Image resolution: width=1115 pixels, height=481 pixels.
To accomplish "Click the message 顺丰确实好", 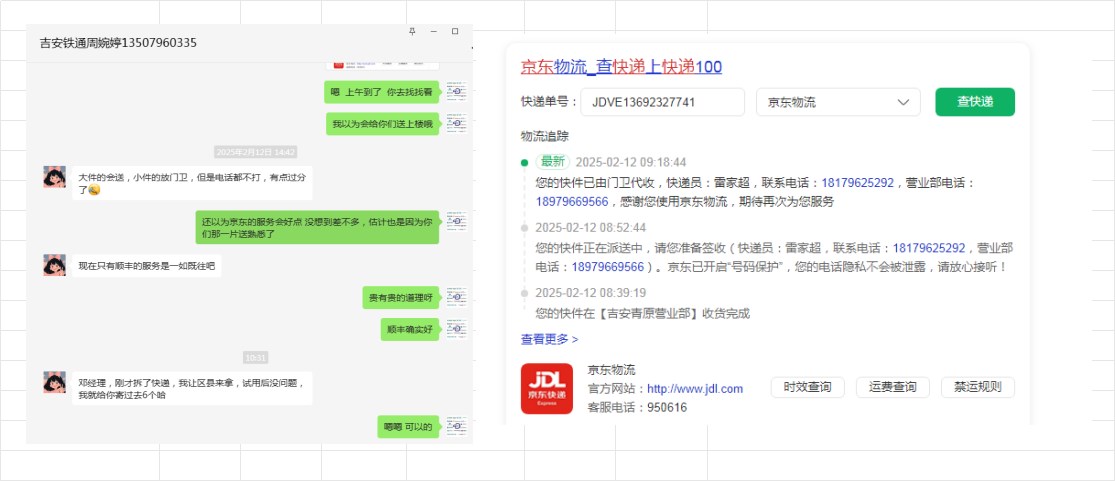I will [410, 329].
